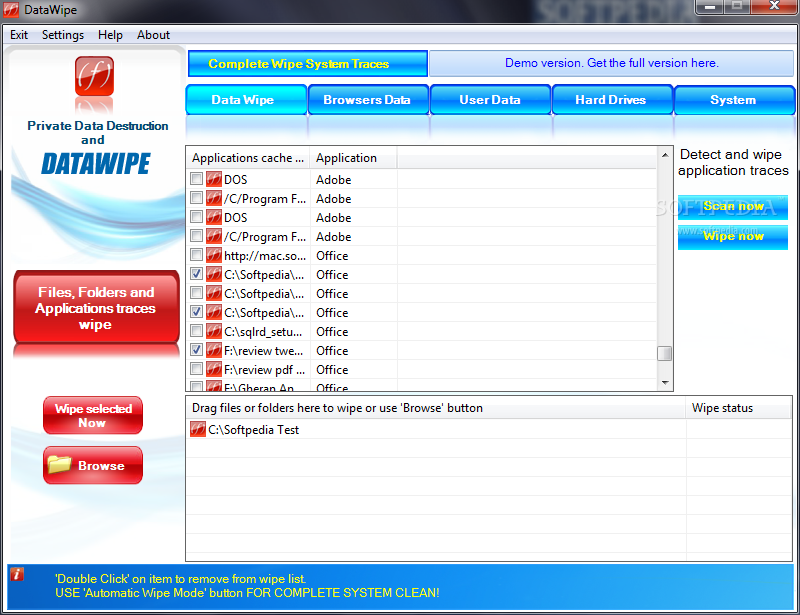
Task: Open the Help menu
Action: (x=110, y=35)
